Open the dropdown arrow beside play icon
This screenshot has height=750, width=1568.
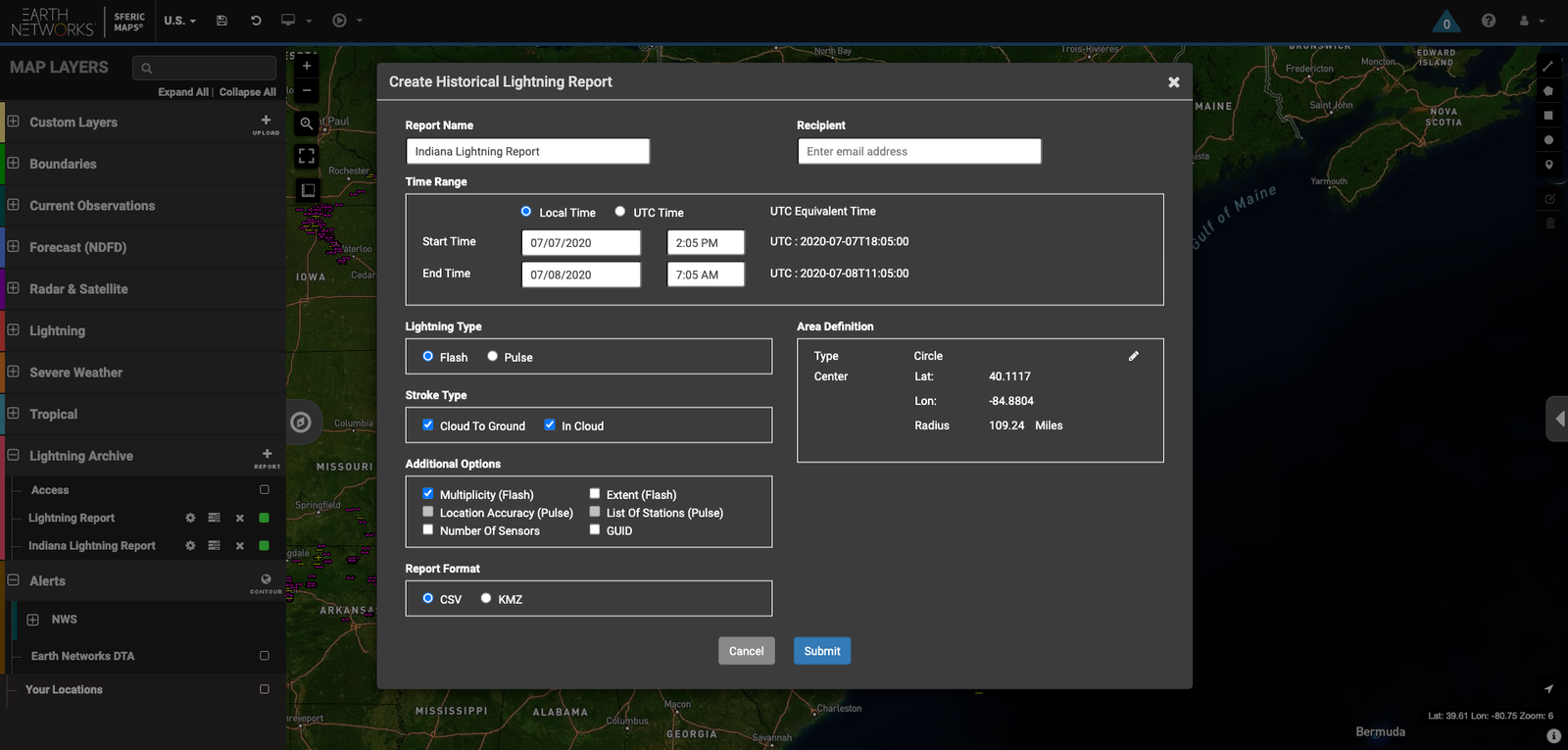[x=360, y=21]
